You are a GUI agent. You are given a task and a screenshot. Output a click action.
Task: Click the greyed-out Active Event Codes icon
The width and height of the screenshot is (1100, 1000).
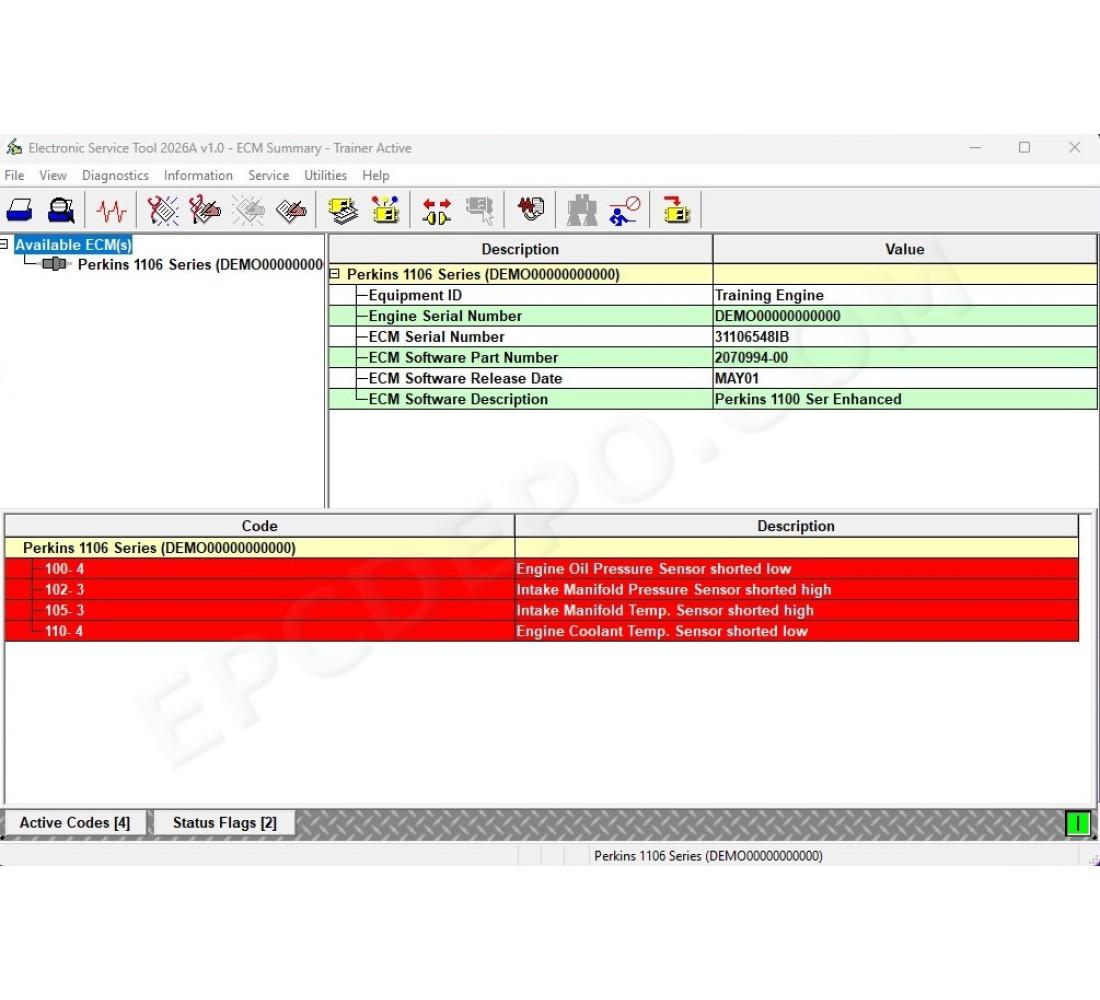[x=248, y=210]
